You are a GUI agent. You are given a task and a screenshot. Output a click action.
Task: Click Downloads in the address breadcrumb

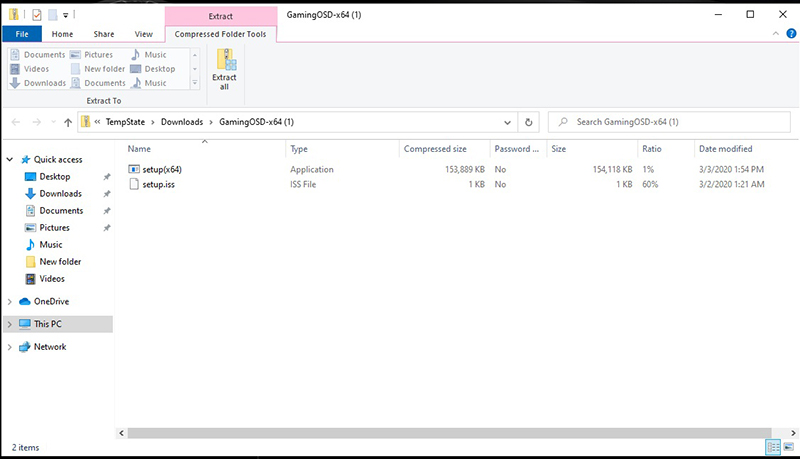pyautogui.click(x=182, y=122)
